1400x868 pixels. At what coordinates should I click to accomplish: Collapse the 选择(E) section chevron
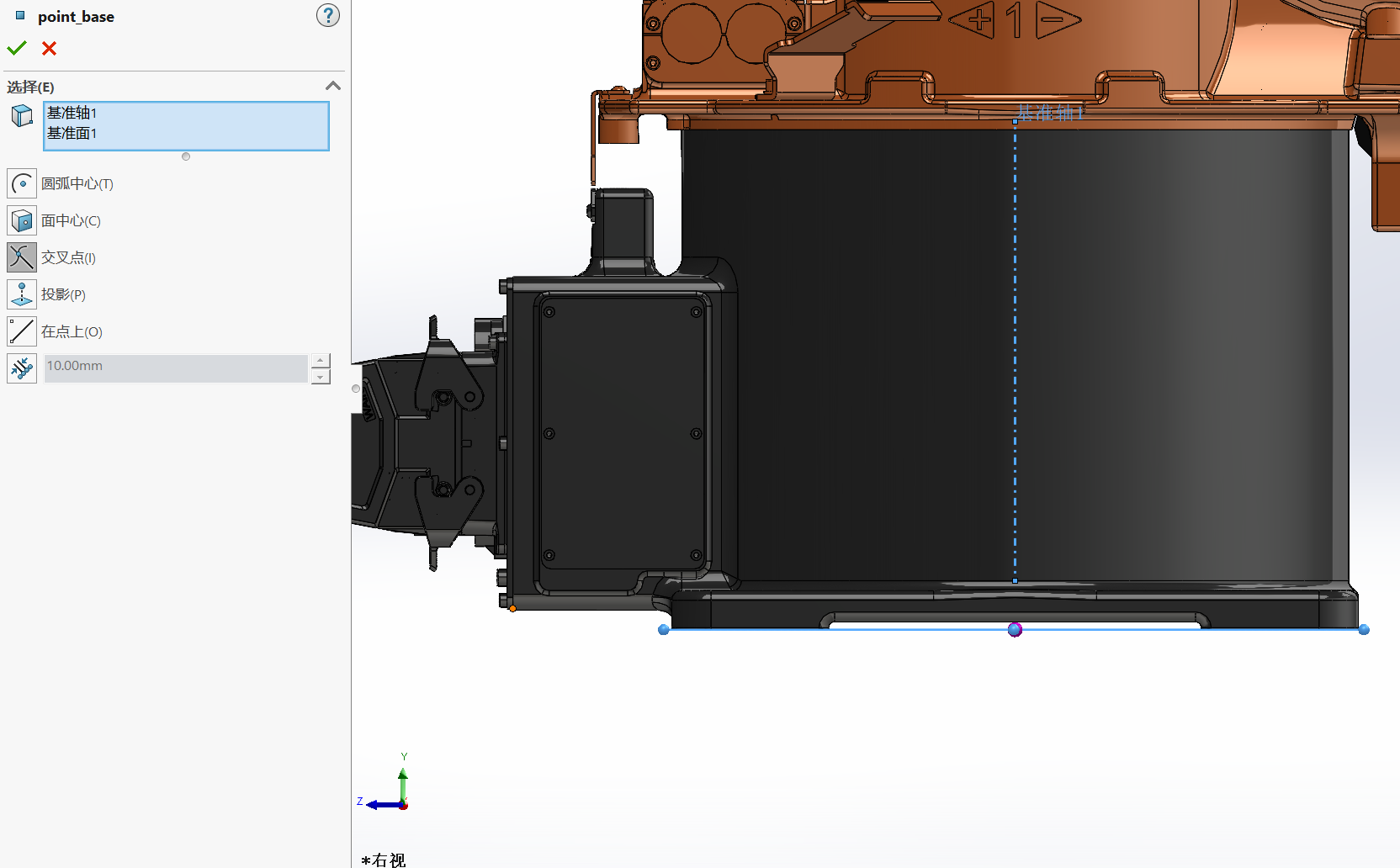pyautogui.click(x=333, y=86)
